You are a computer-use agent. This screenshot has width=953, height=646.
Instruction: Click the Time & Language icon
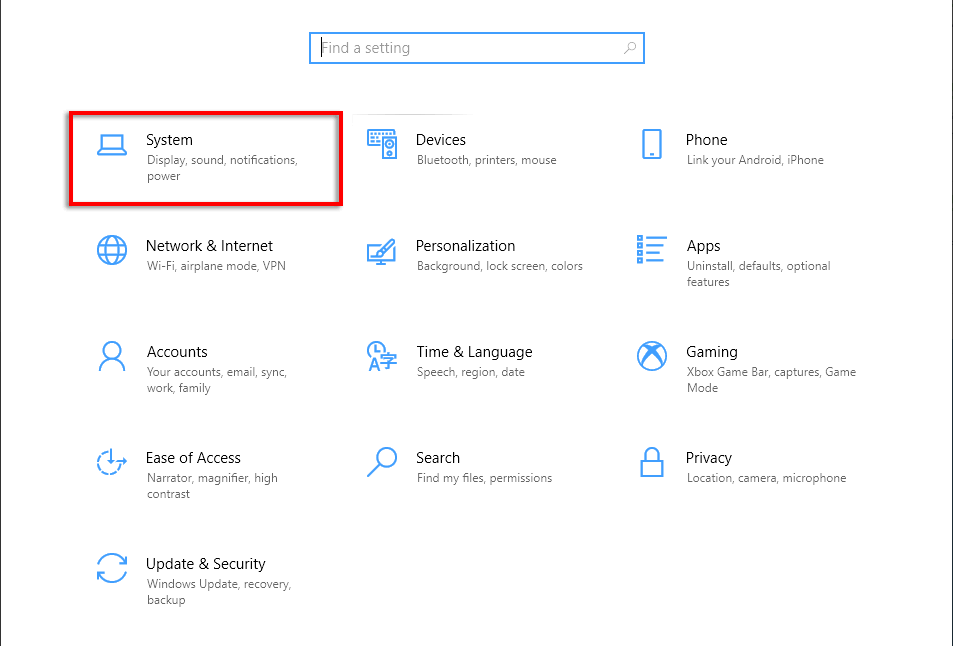click(x=381, y=357)
